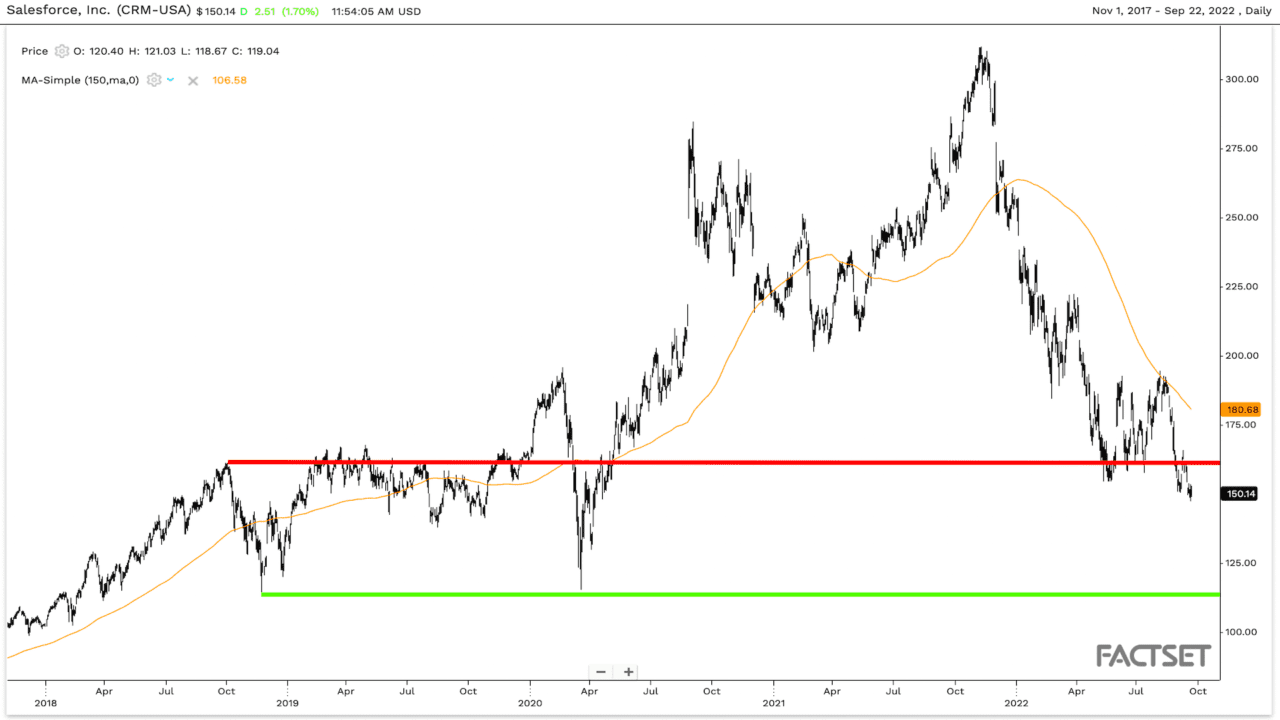Click the FACTSET logo watermark

pos(1153,656)
